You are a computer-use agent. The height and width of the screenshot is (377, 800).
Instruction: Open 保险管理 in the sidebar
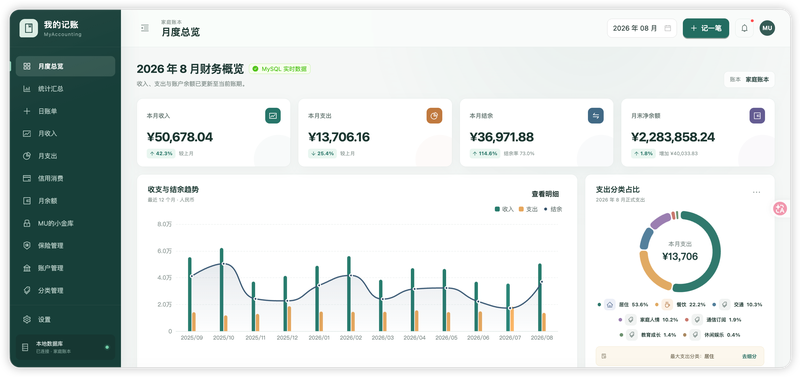point(65,245)
